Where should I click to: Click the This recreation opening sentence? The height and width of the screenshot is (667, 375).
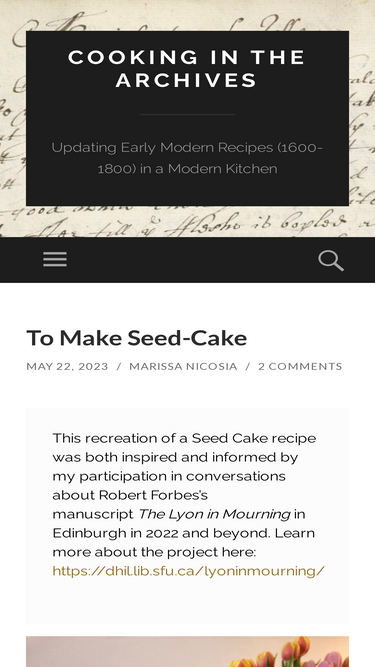pos(184,438)
